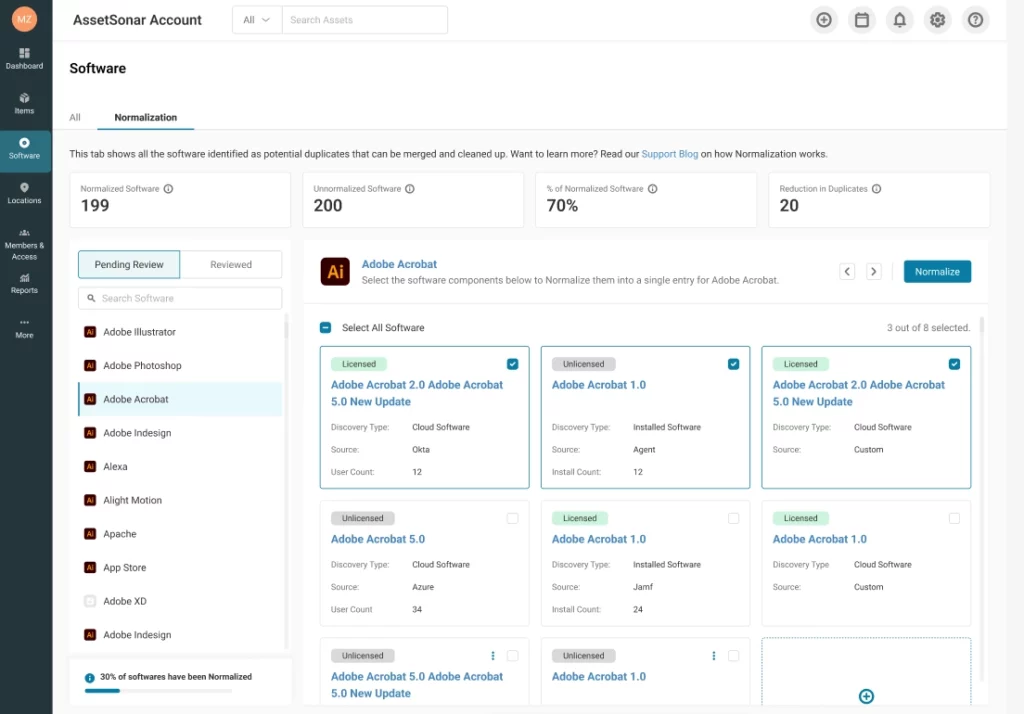Go to Items in sidebar
The height and width of the screenshot is (714, 1024).
(25, 103)
